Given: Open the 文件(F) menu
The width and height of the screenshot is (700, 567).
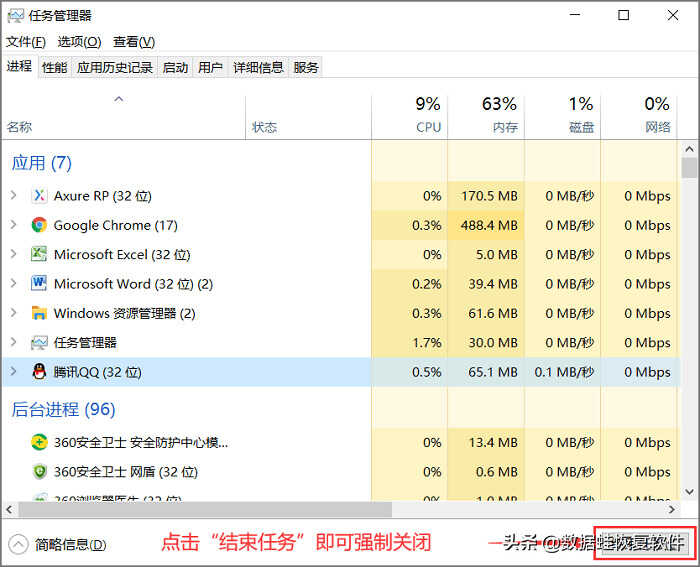Looking at the screenshot, I should point(26,42).
